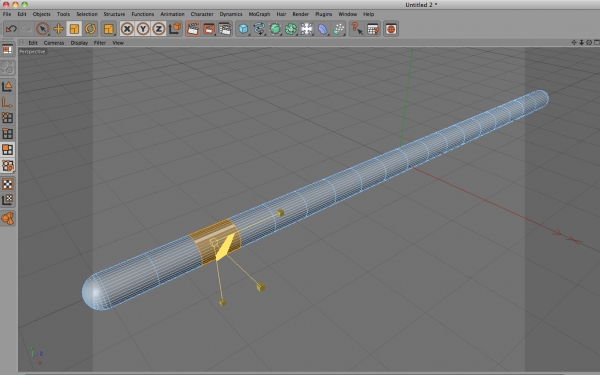Enable the Object Axis tool mode
This screenshot has height=375, width=600.
pyautogui.click(x=7, y=102)
